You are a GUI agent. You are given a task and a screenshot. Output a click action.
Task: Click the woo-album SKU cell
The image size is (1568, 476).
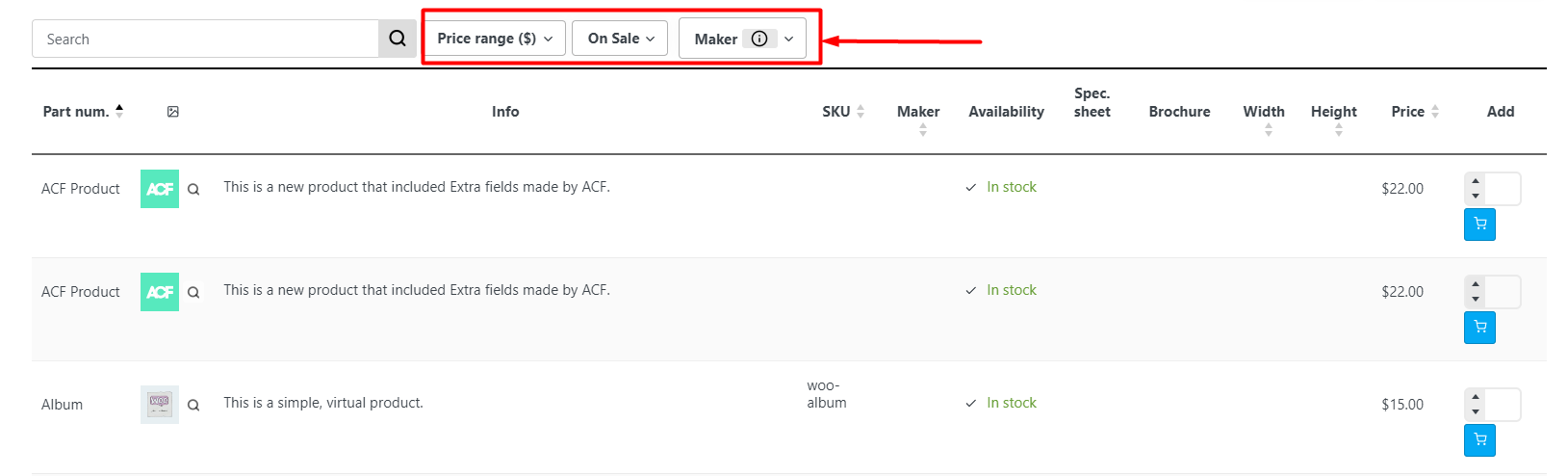pyautogui.click(x=827, y=394)
